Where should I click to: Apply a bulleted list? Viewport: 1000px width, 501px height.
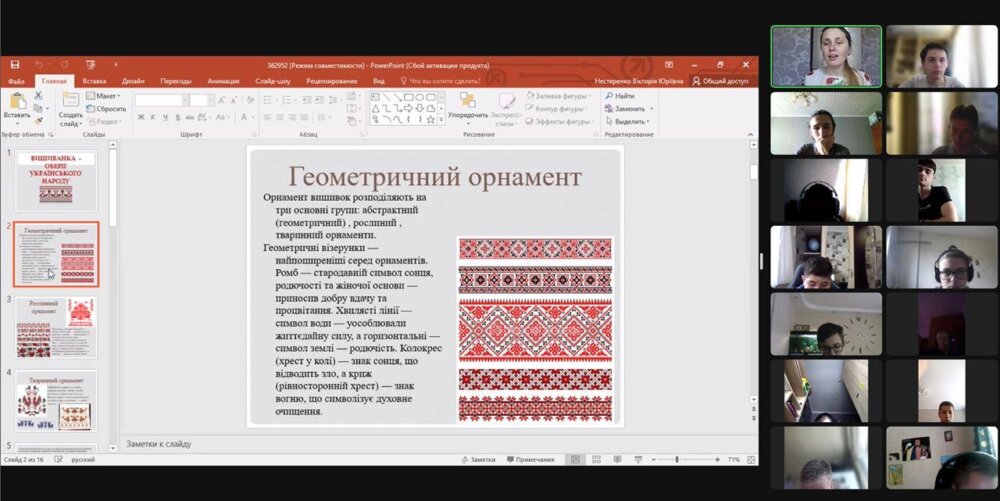tap(268, 100)
